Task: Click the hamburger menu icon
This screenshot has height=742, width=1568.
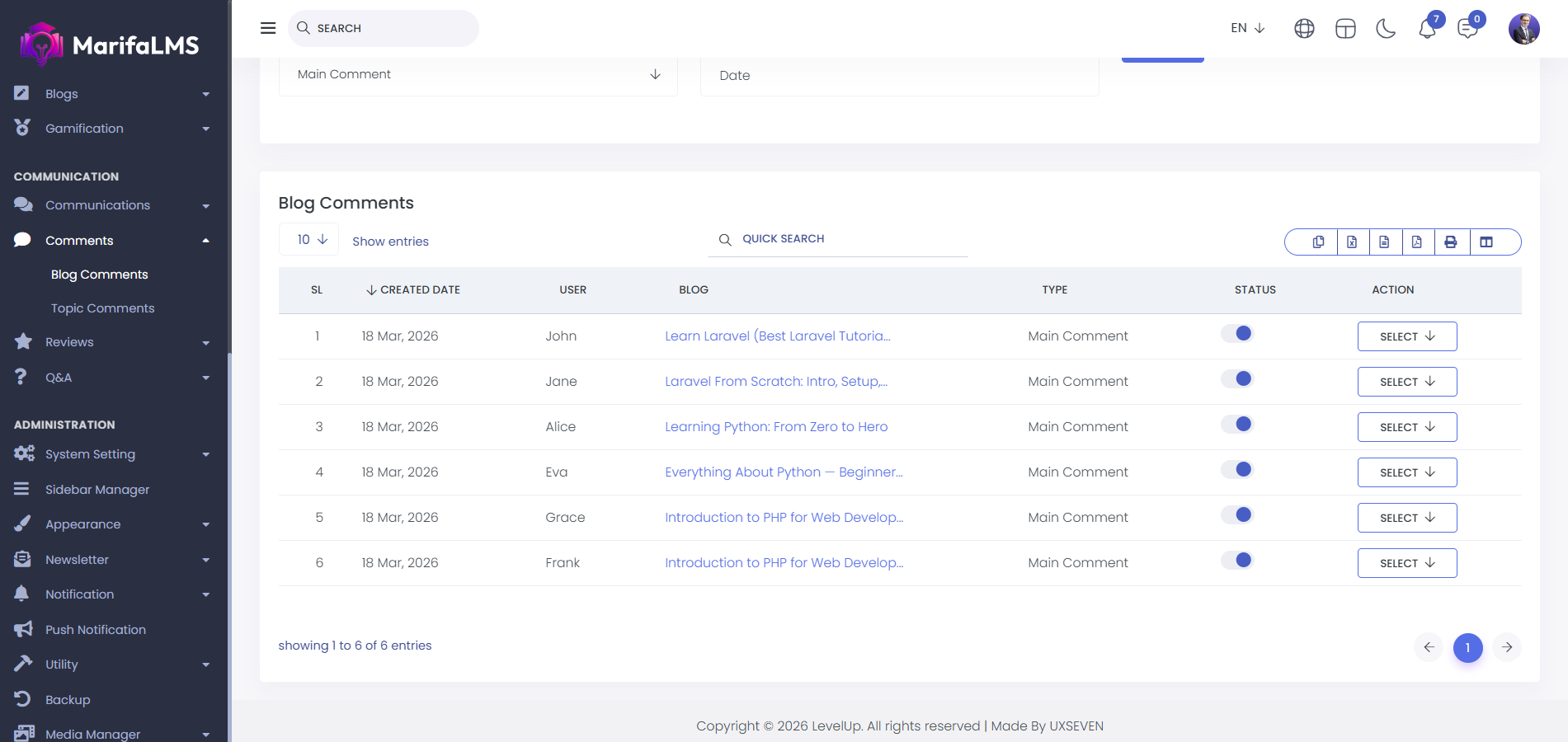Action: coord(268,28)
